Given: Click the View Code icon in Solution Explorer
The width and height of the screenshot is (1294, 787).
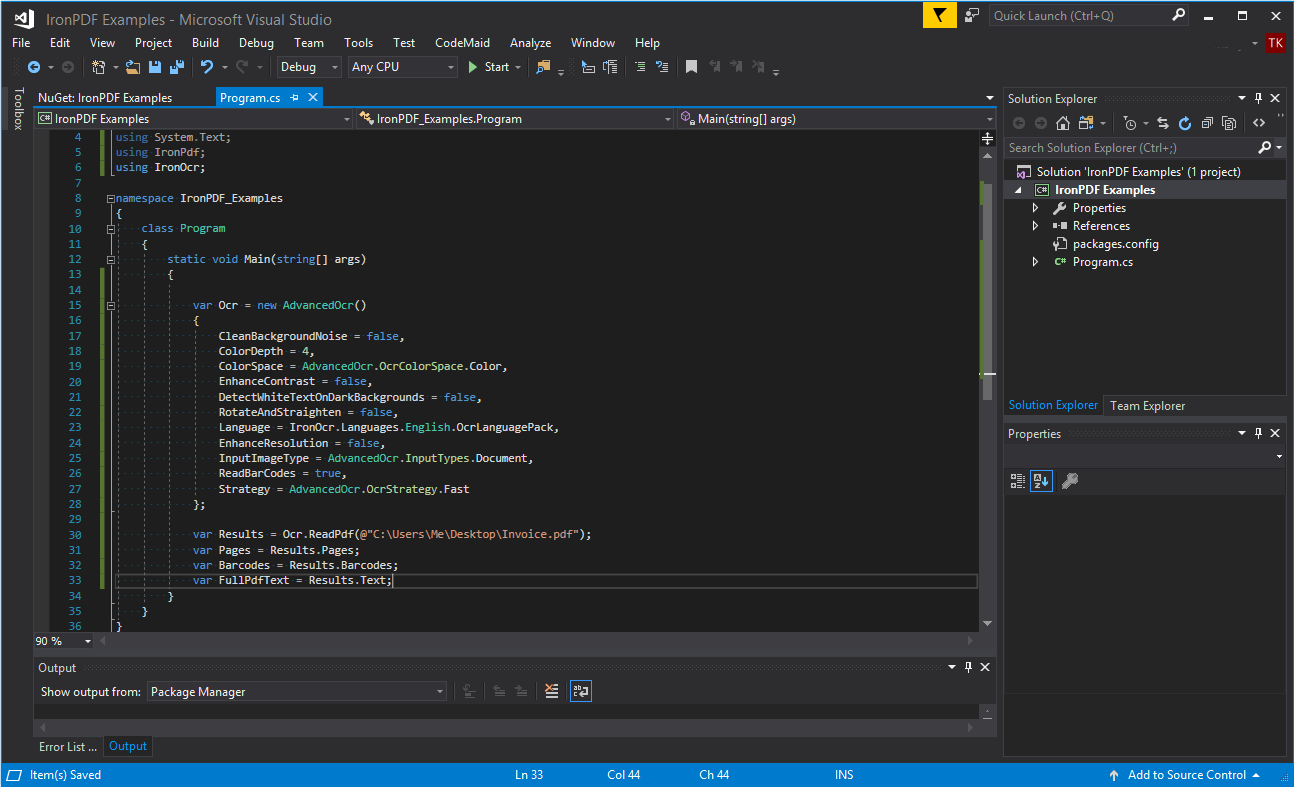Looking at the screenshot, I should tap(1259, 123).
